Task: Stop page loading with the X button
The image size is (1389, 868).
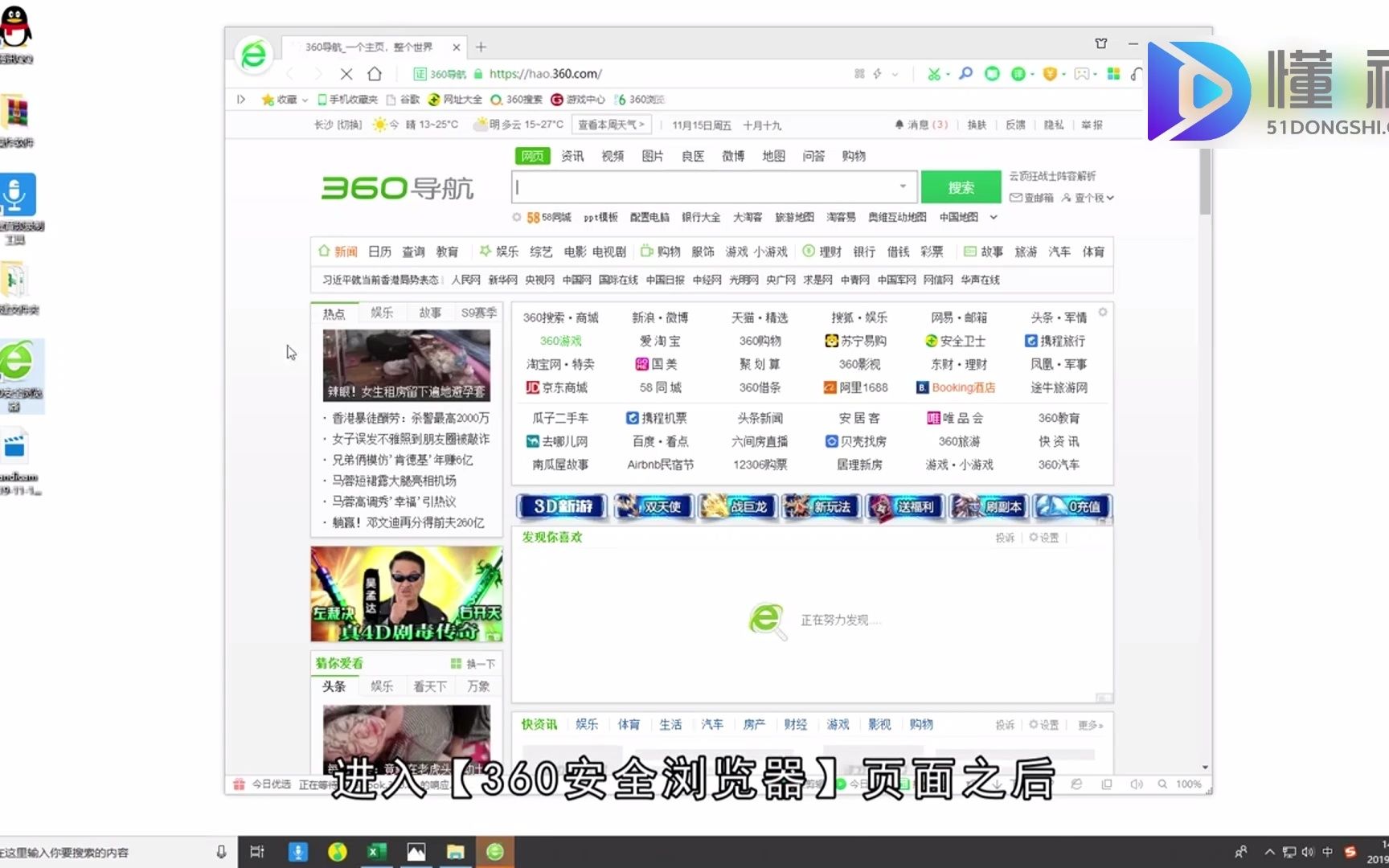Action: coord(346,74)
